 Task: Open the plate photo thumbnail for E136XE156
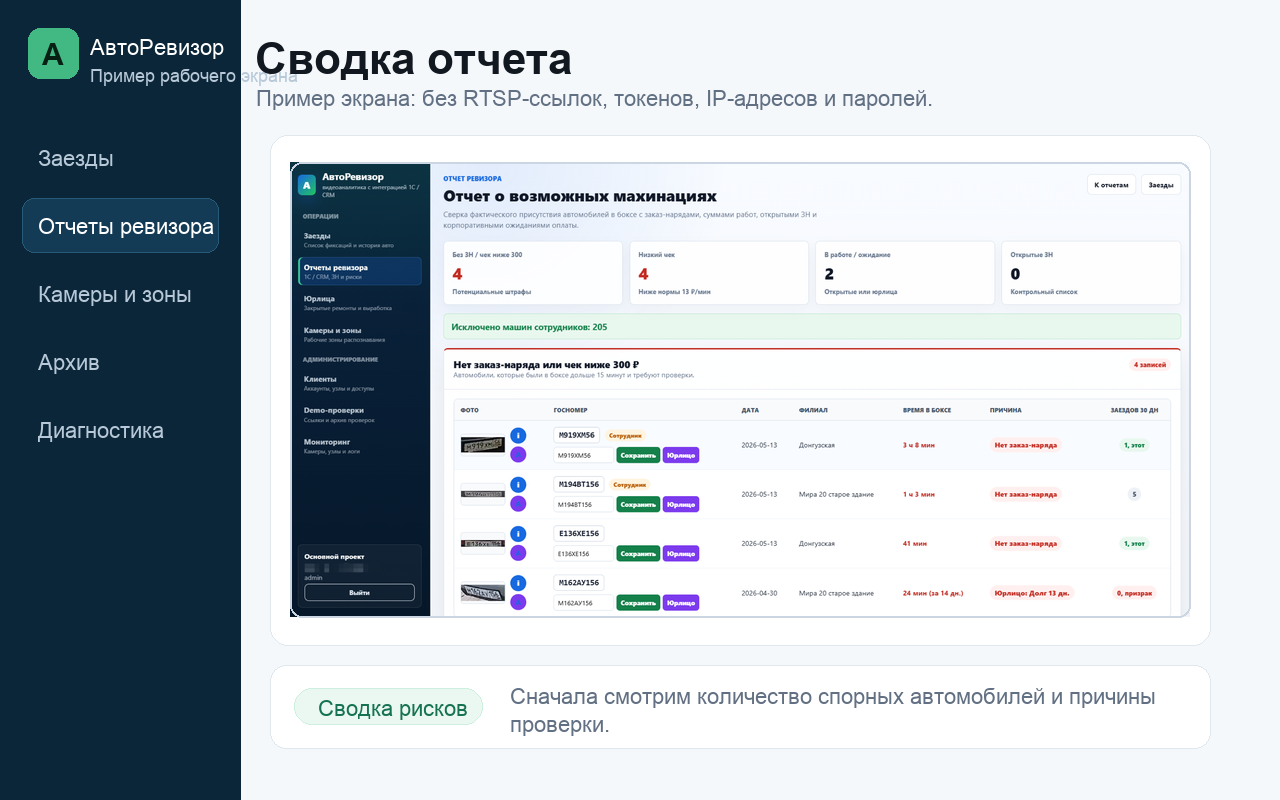[x=483, y=543]
